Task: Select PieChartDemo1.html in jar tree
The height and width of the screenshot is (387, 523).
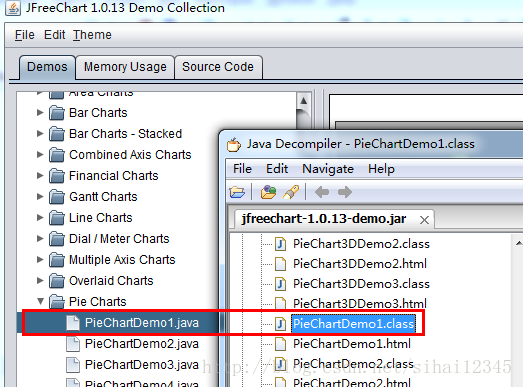Action: [x=352, y=344]
